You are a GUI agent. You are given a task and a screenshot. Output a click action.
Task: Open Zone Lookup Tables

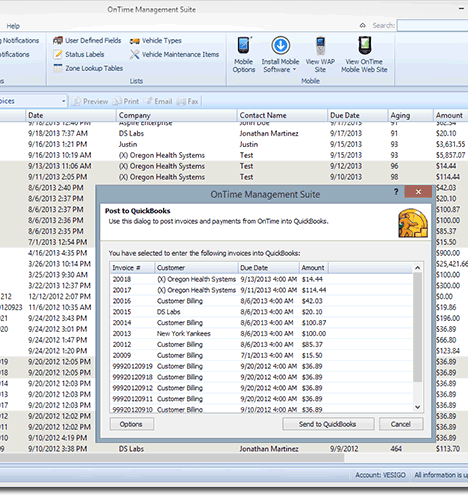tap(88, 68)
